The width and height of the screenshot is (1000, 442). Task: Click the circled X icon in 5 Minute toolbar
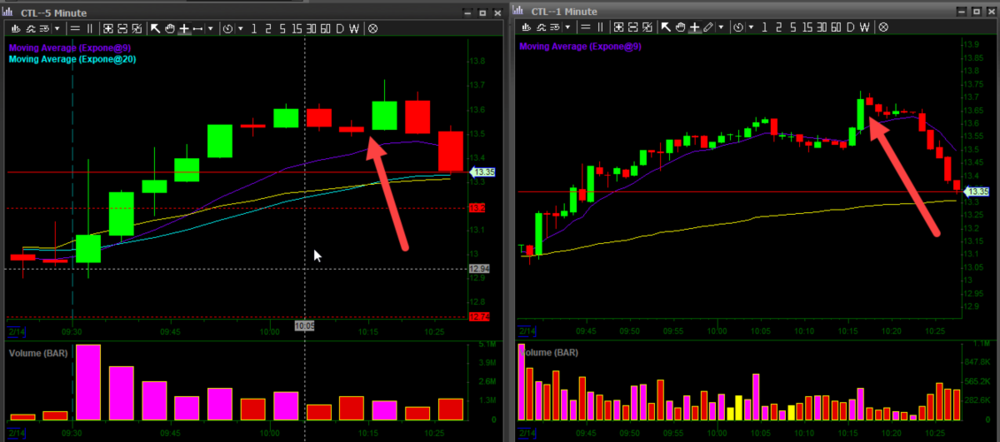coord(373,29)
